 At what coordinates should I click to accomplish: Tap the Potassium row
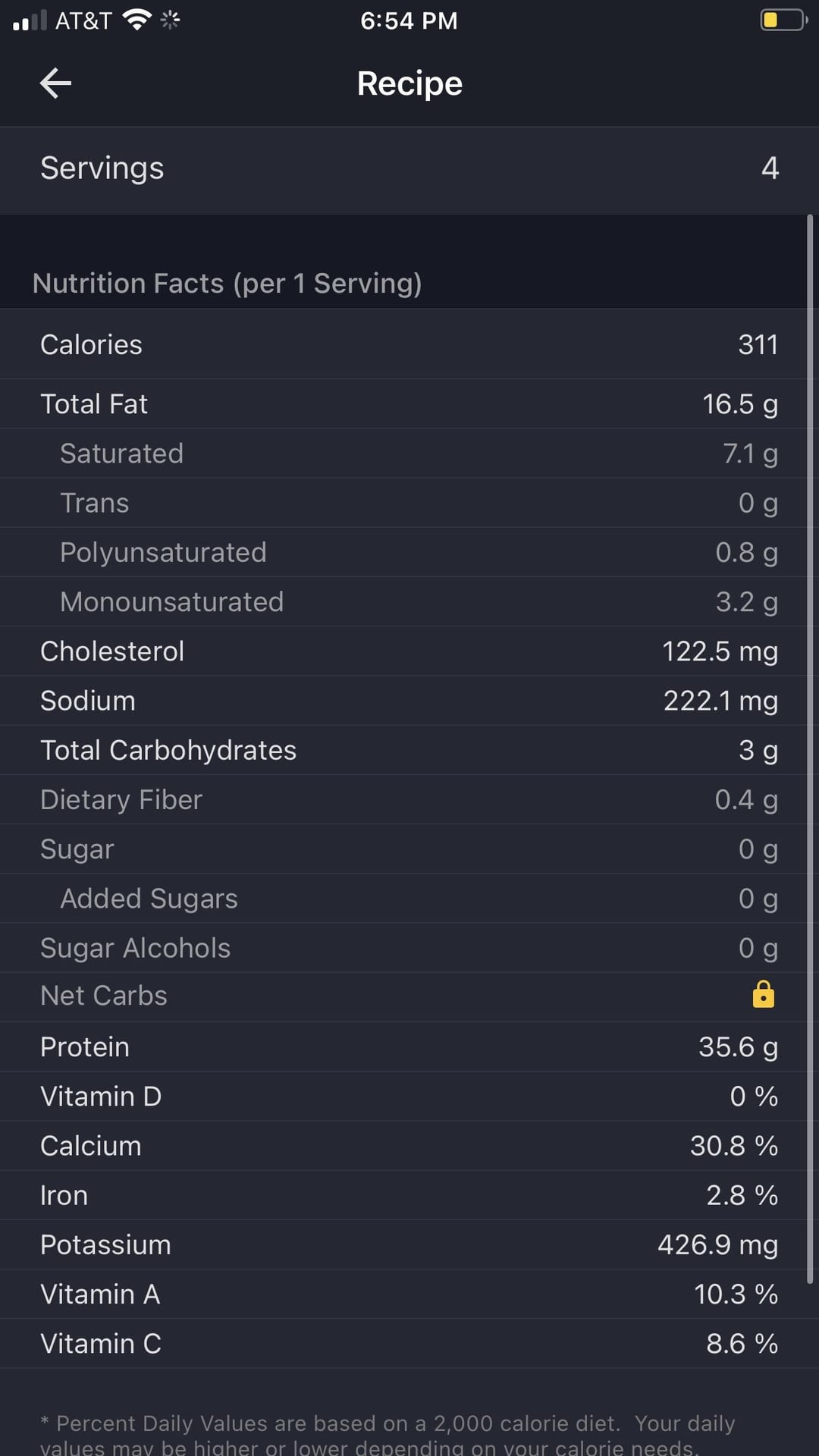[403, 1245]
